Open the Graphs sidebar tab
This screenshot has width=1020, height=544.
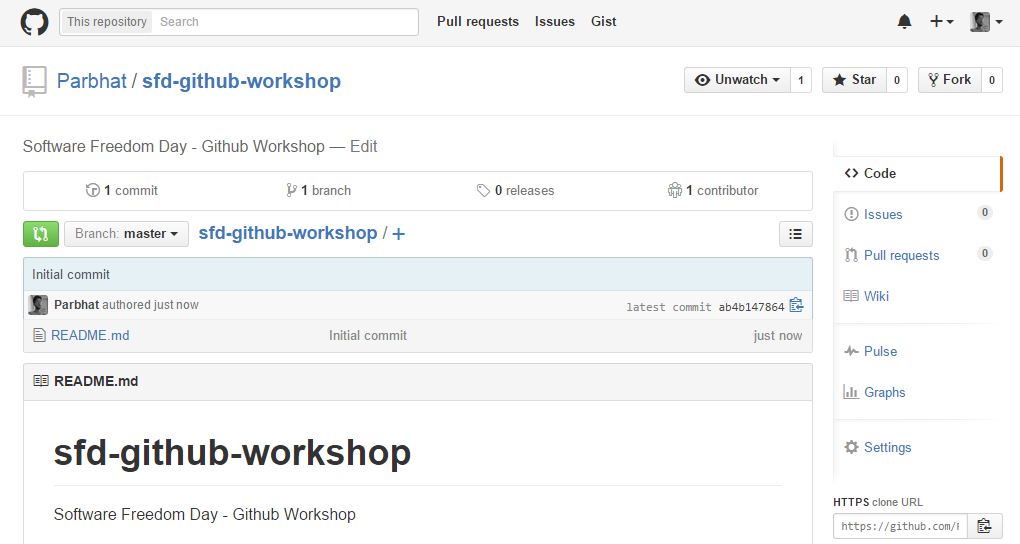click(917, 392)
